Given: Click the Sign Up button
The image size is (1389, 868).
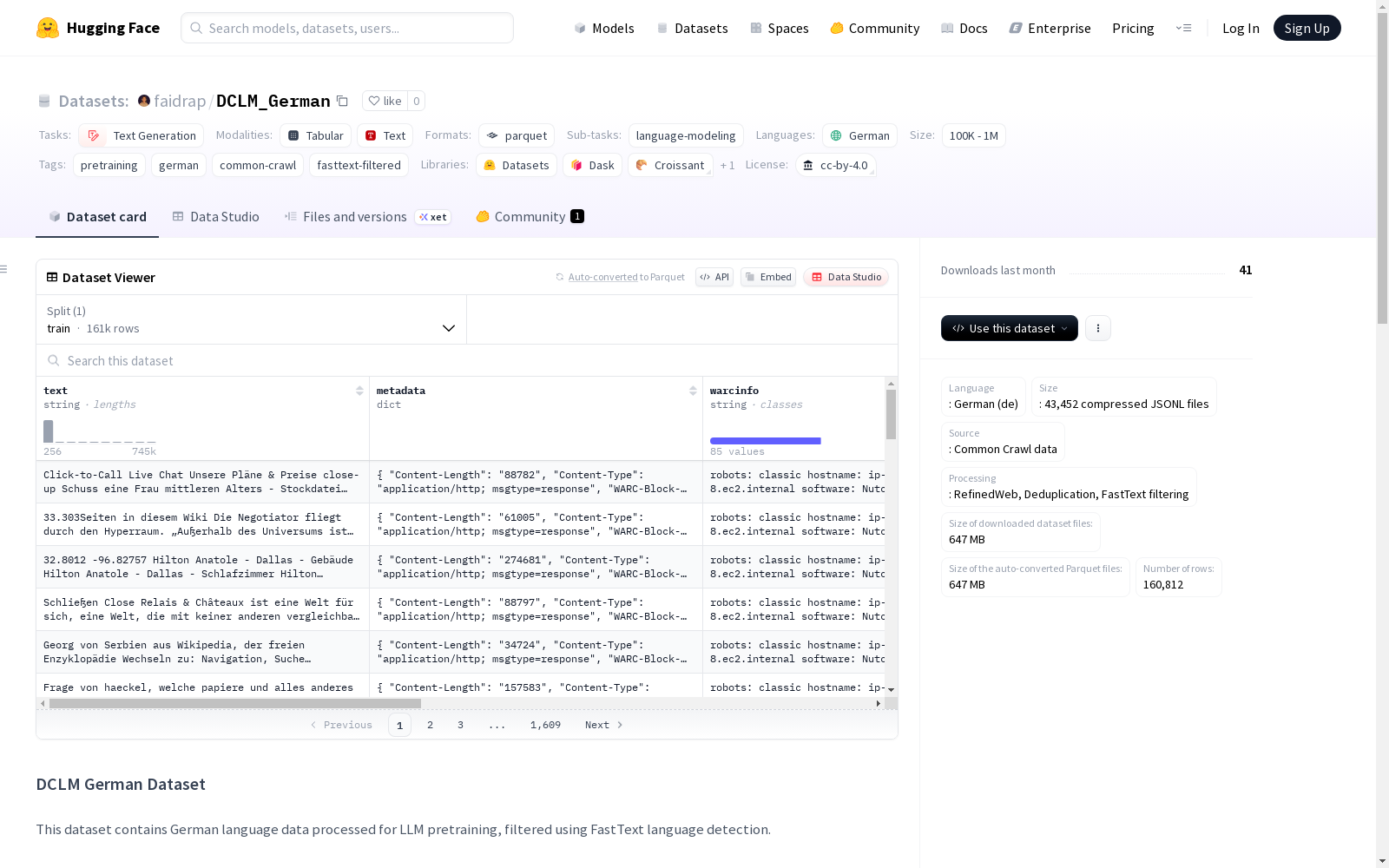Looking at the screenshot, I should point(1307,28).
